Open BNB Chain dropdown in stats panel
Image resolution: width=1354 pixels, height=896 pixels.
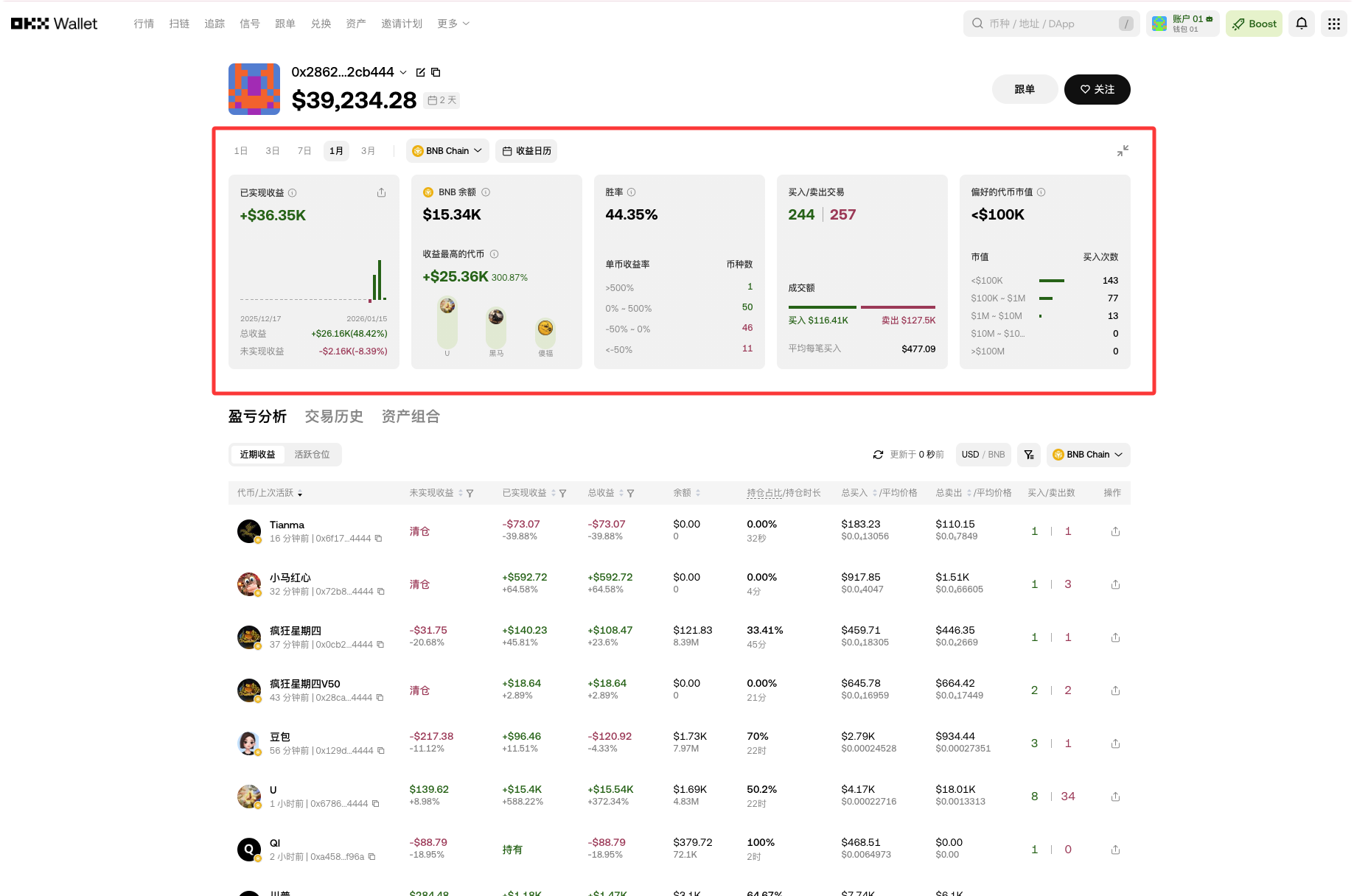pos(447,151)
